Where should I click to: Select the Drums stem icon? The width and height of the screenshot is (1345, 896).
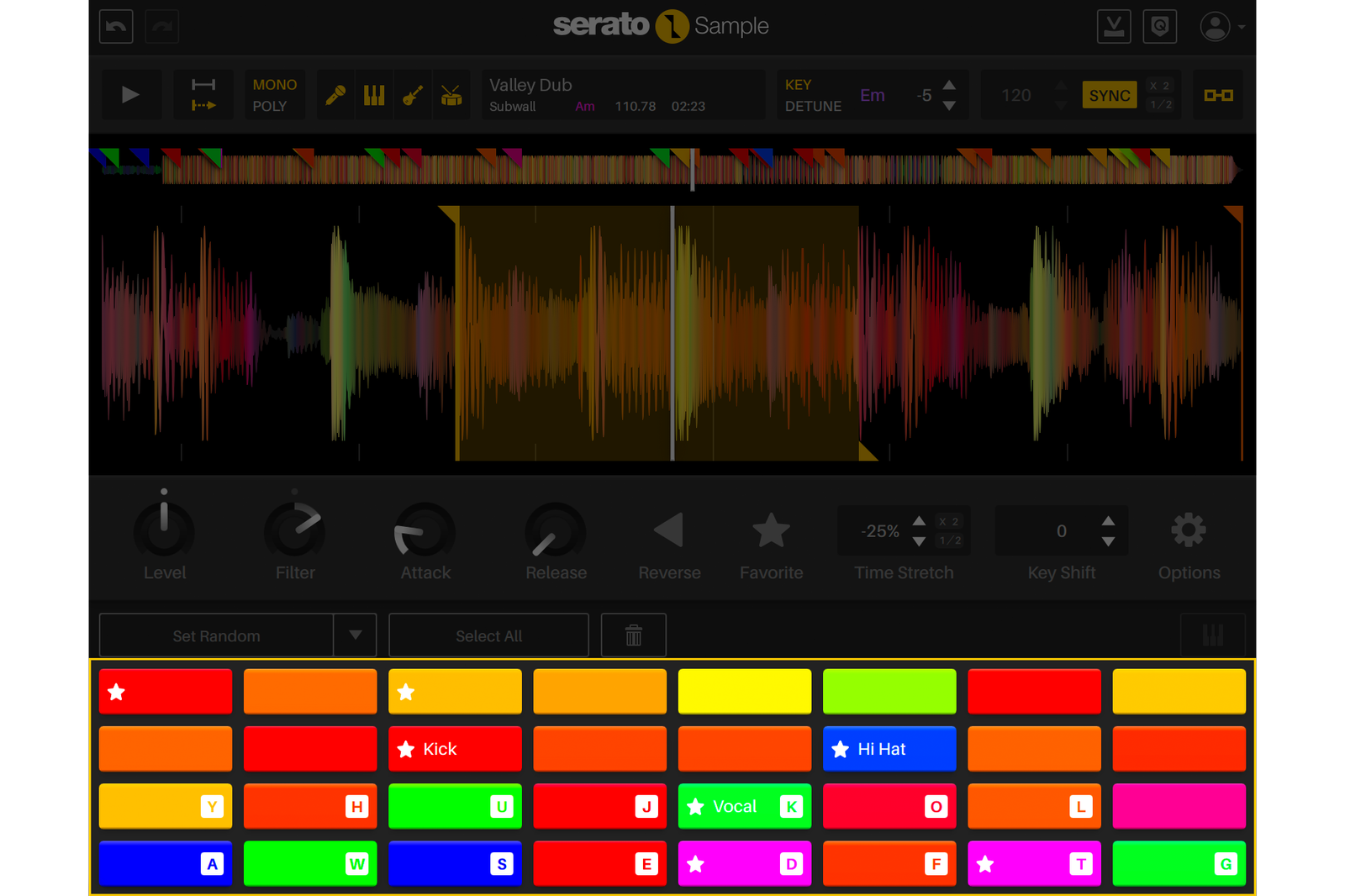point(451,94)
